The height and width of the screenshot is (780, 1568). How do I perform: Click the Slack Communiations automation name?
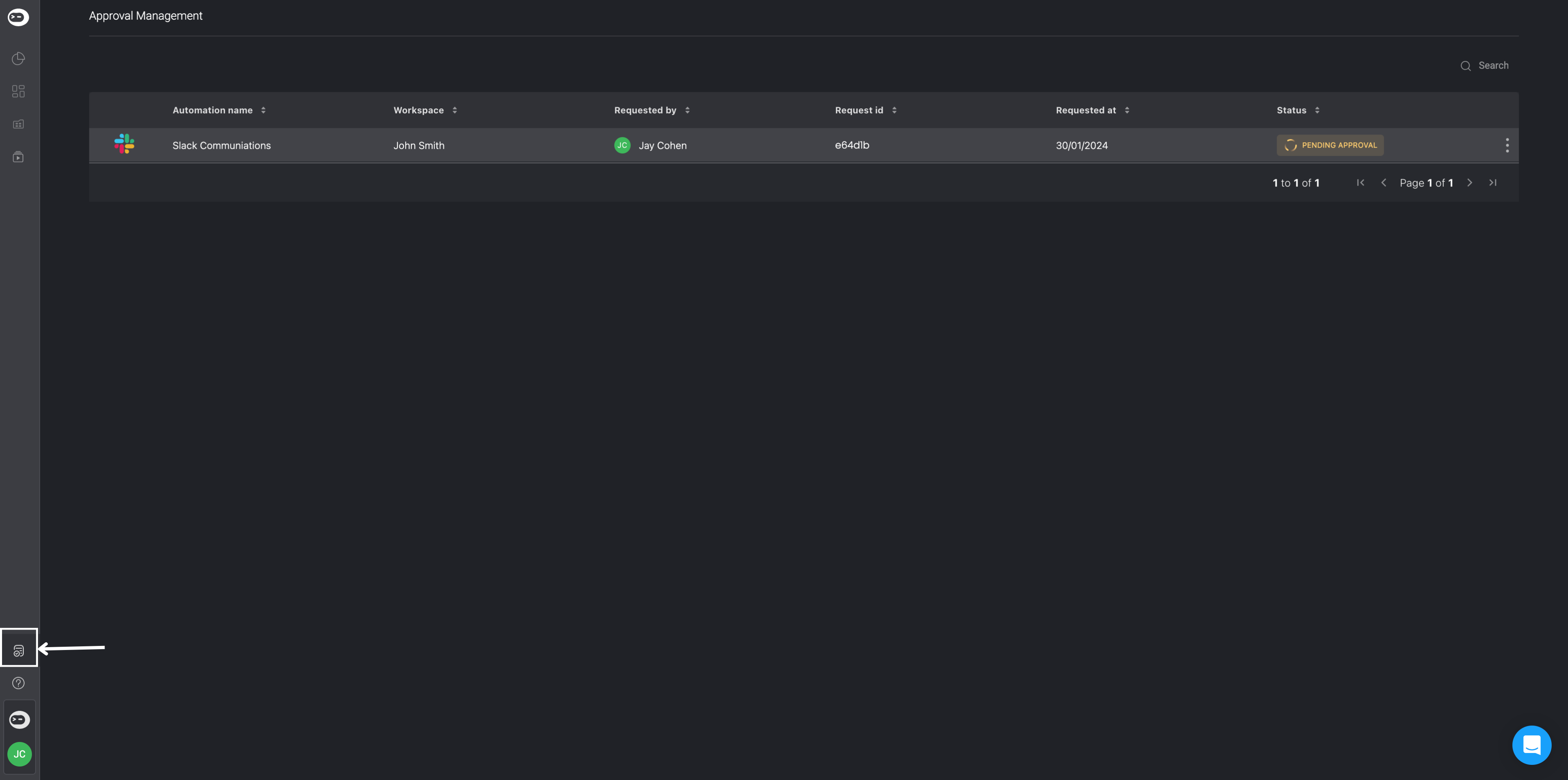(221, 146)
